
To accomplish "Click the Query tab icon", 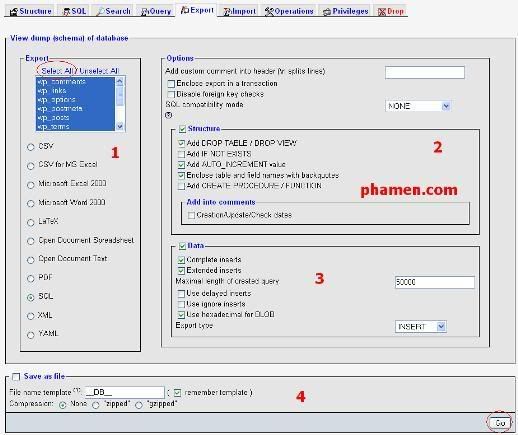I will click(x=144, y=12).
